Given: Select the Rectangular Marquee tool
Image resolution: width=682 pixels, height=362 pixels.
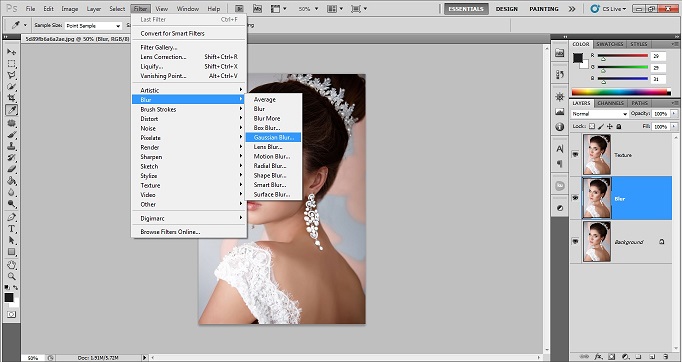Looking at the screenshot, I should tap(11, 64).
